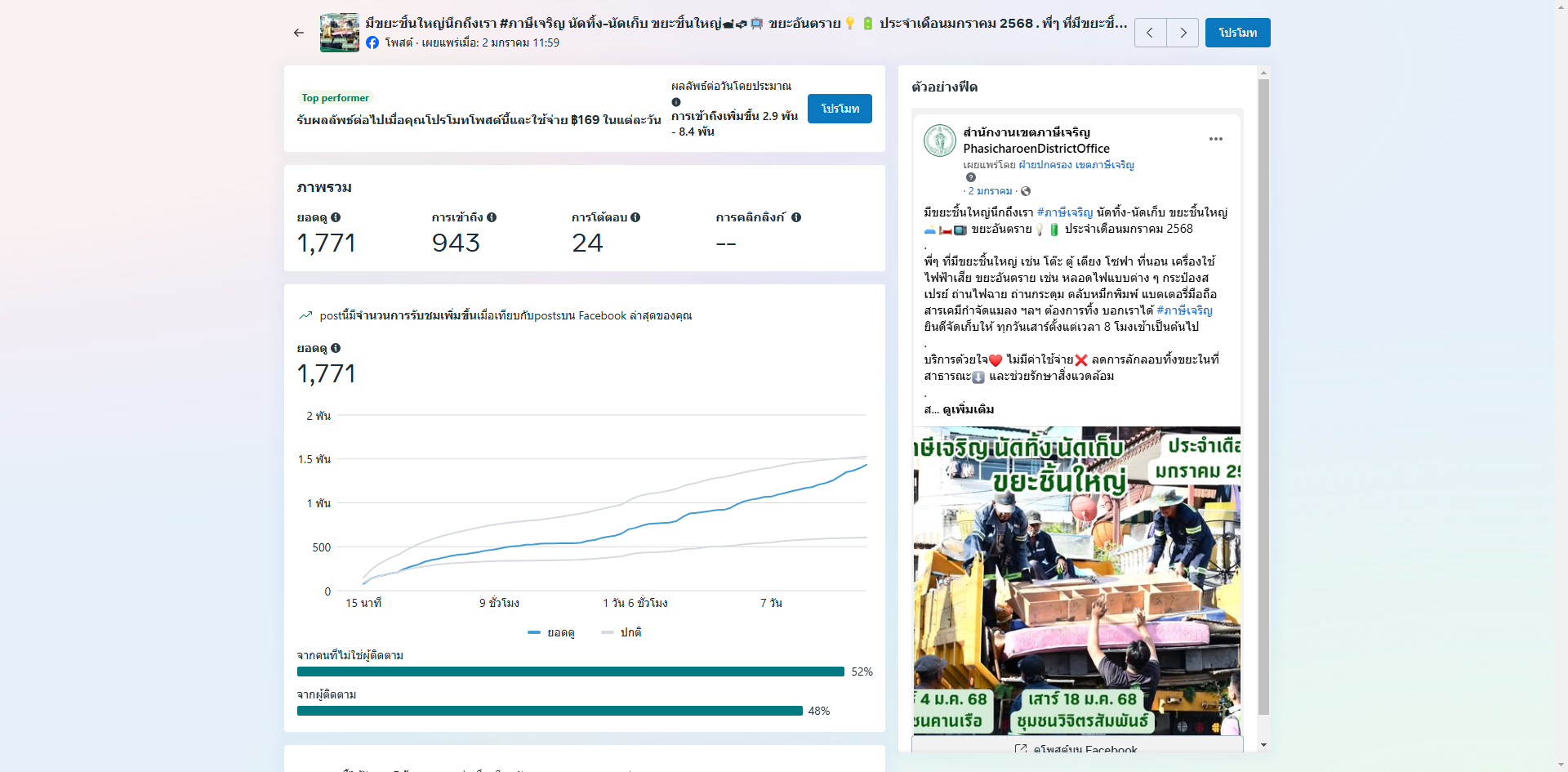Image resolution: width=1568 pixels, height=772 pixels.
Task: Click the question mark icon under the publisher name
Action: [971, 177]
